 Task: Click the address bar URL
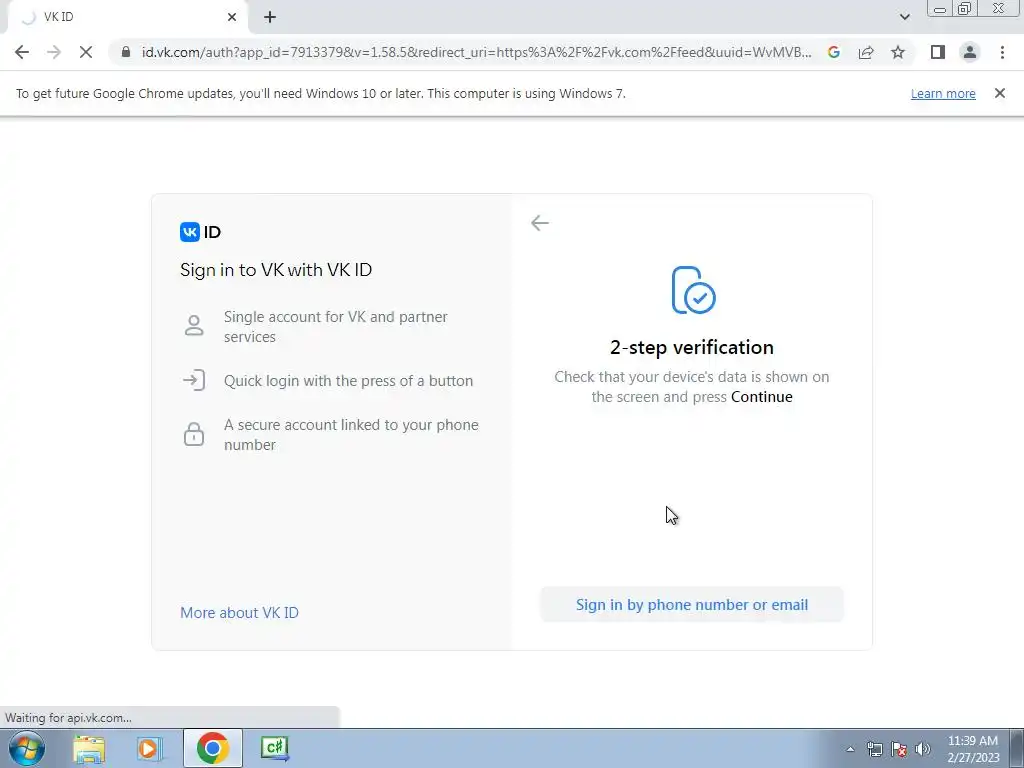[476, 52]
